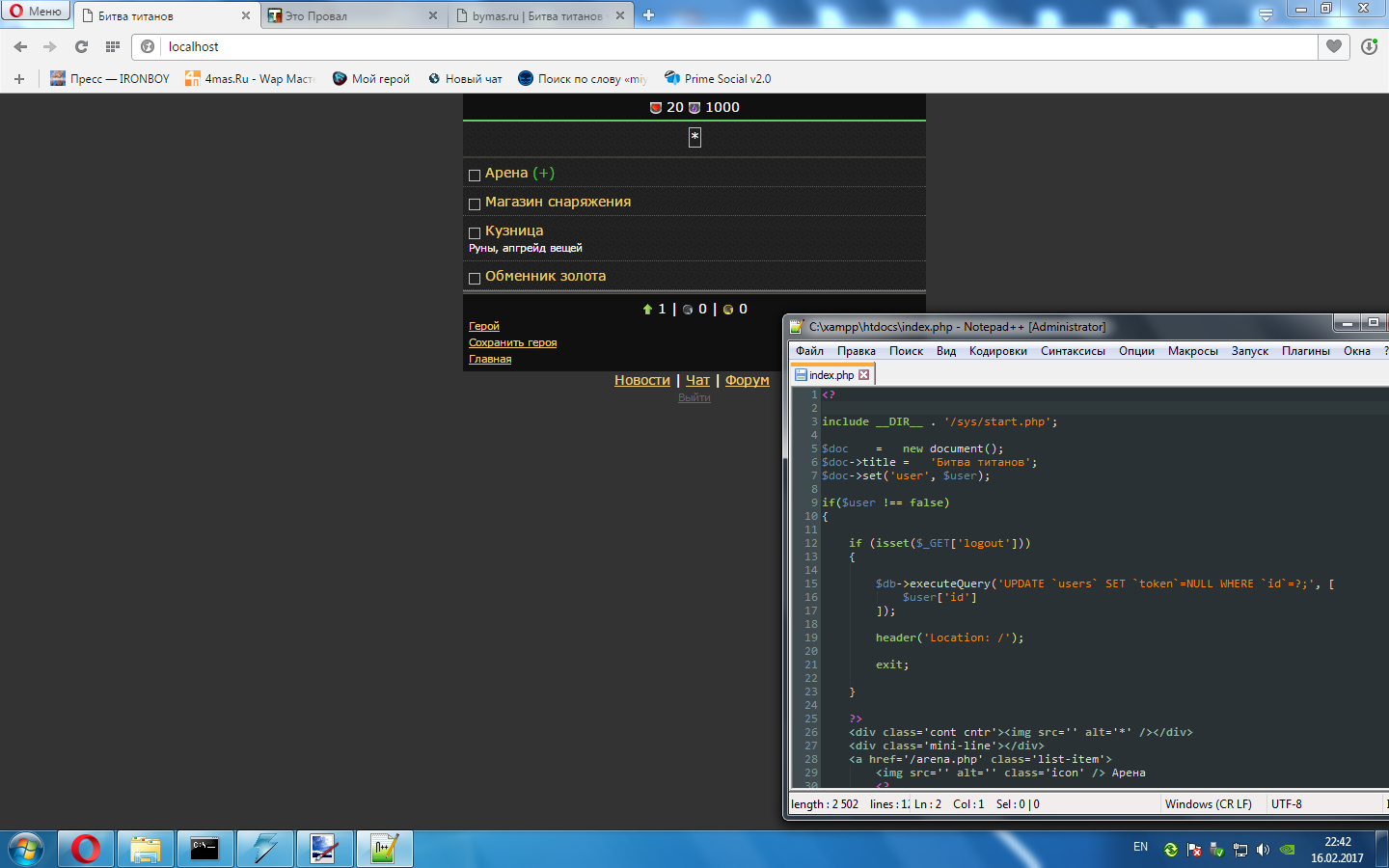
Task: Click the browser back arrow
Action: pyautogui.click(x=20, y=46)
